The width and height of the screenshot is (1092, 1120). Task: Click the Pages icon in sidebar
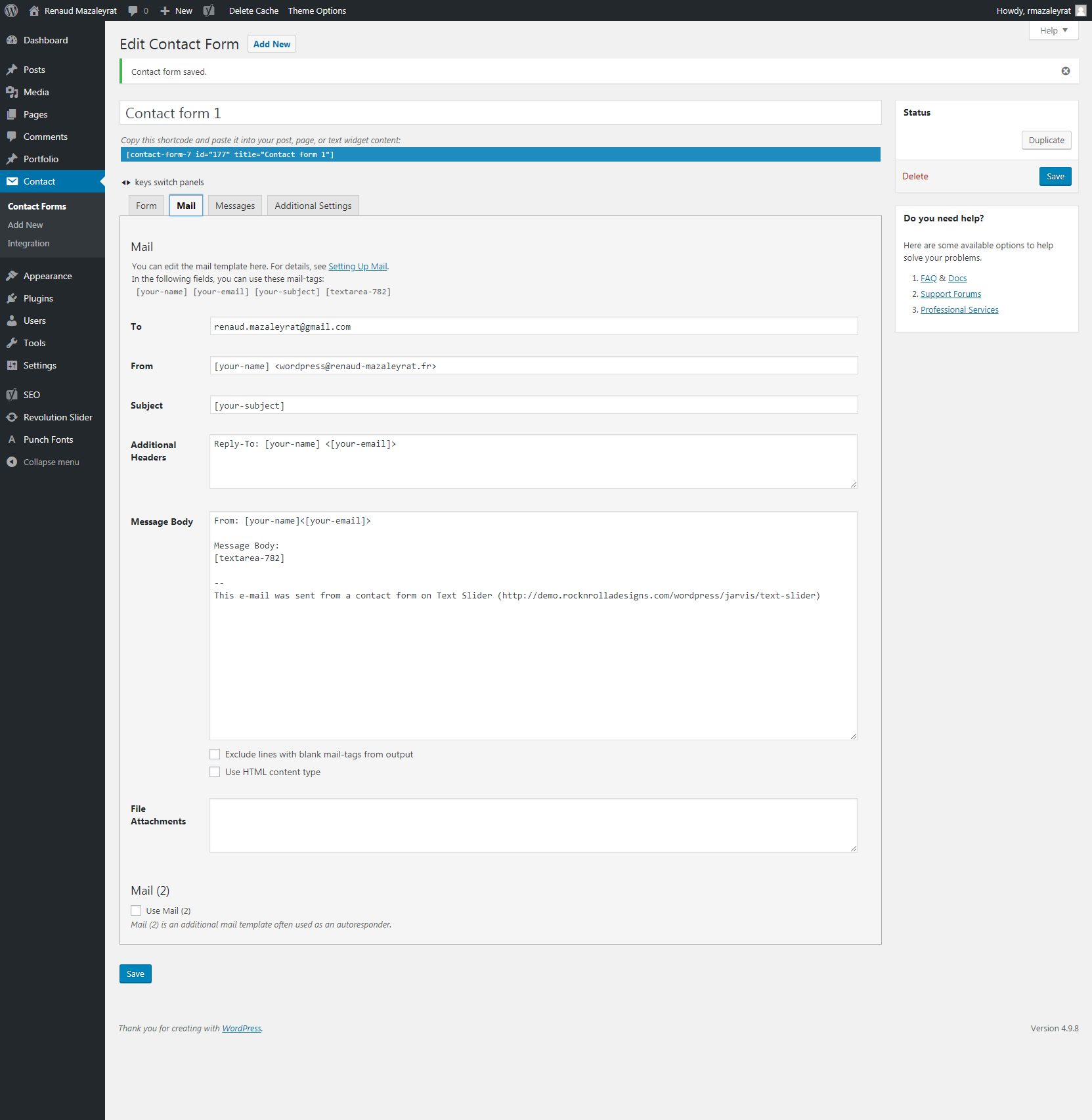tap(12, 114)
